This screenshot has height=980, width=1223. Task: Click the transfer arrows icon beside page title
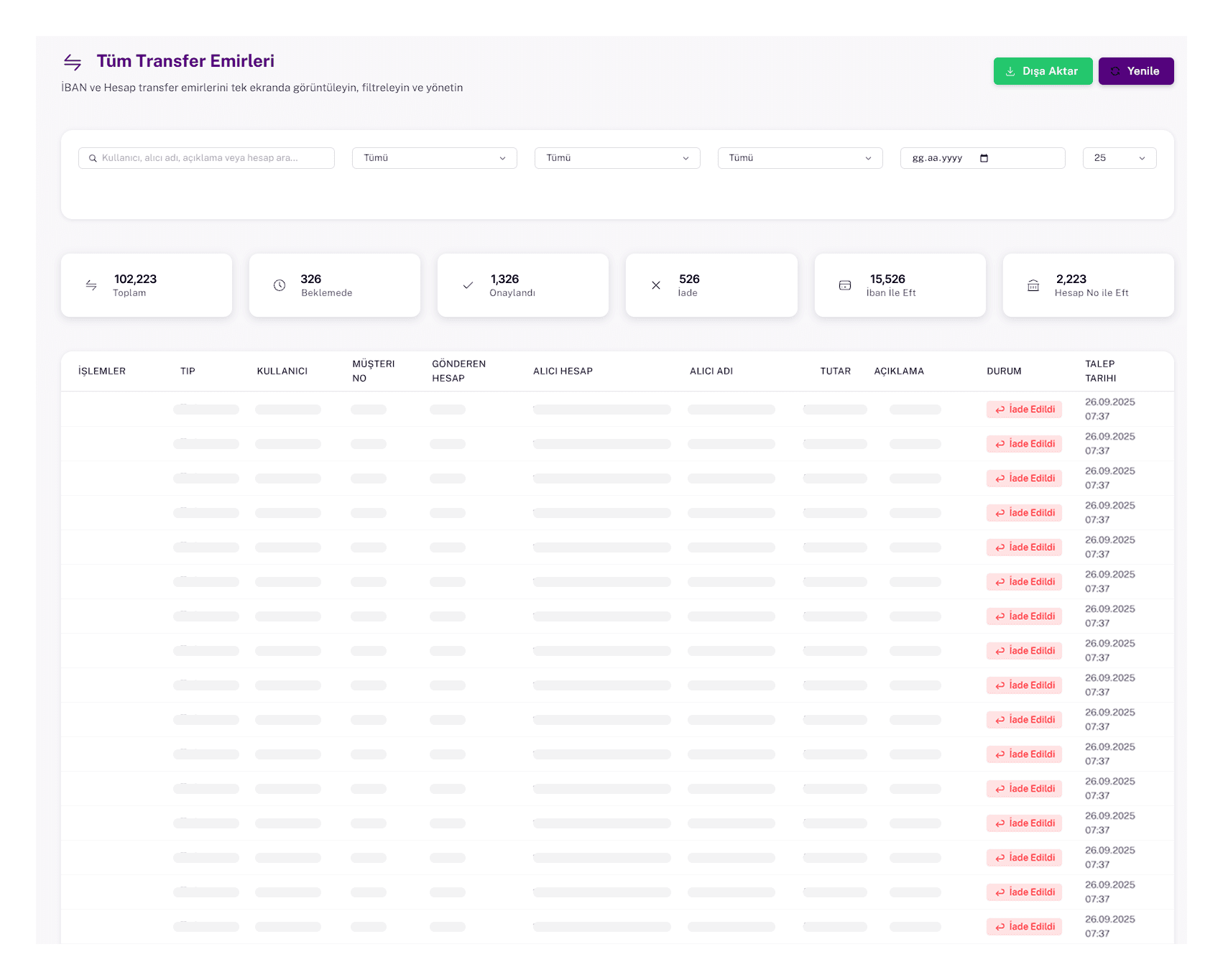click(73, 63)
